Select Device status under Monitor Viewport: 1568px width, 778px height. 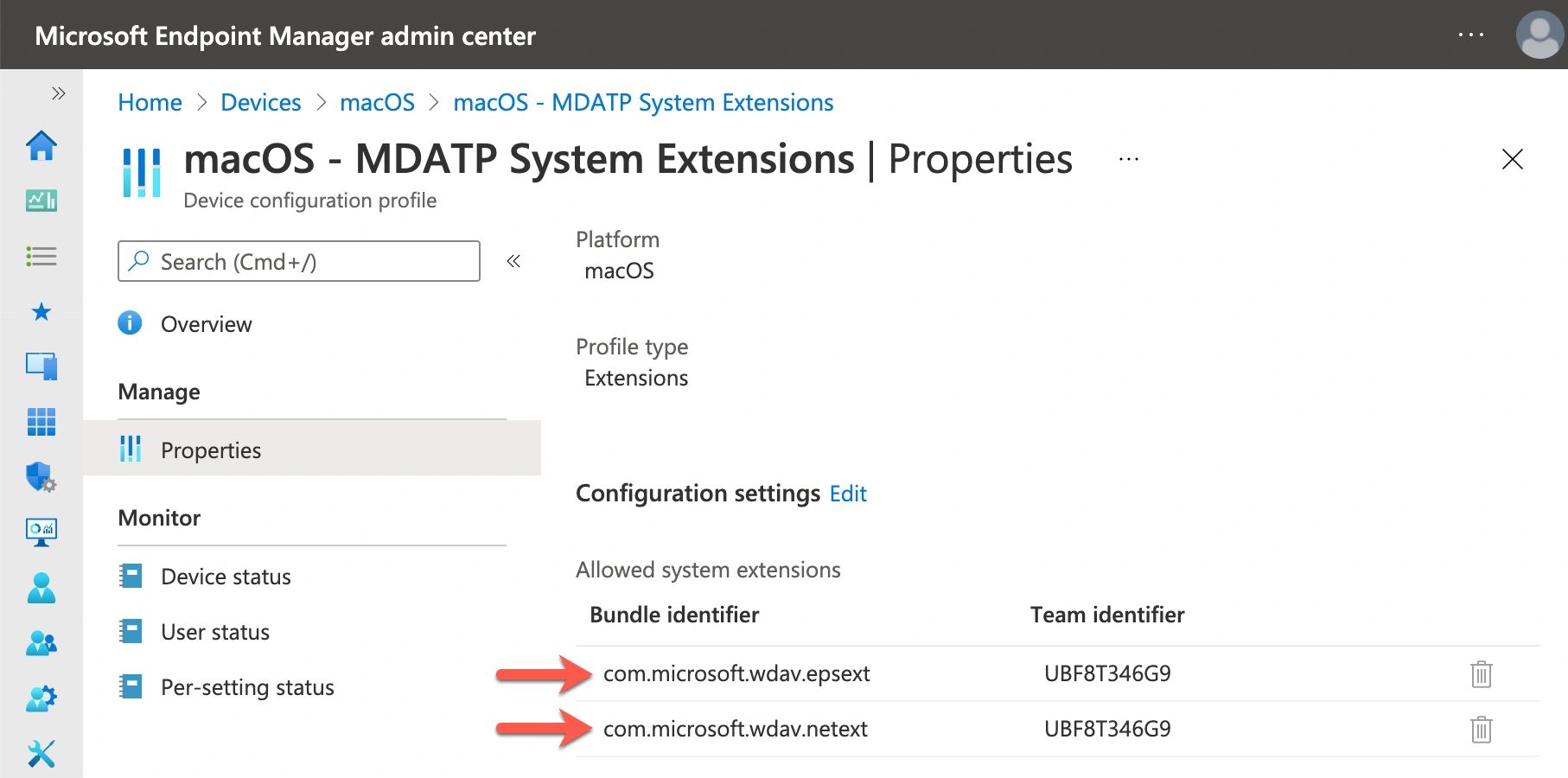(x=226, y=577)
